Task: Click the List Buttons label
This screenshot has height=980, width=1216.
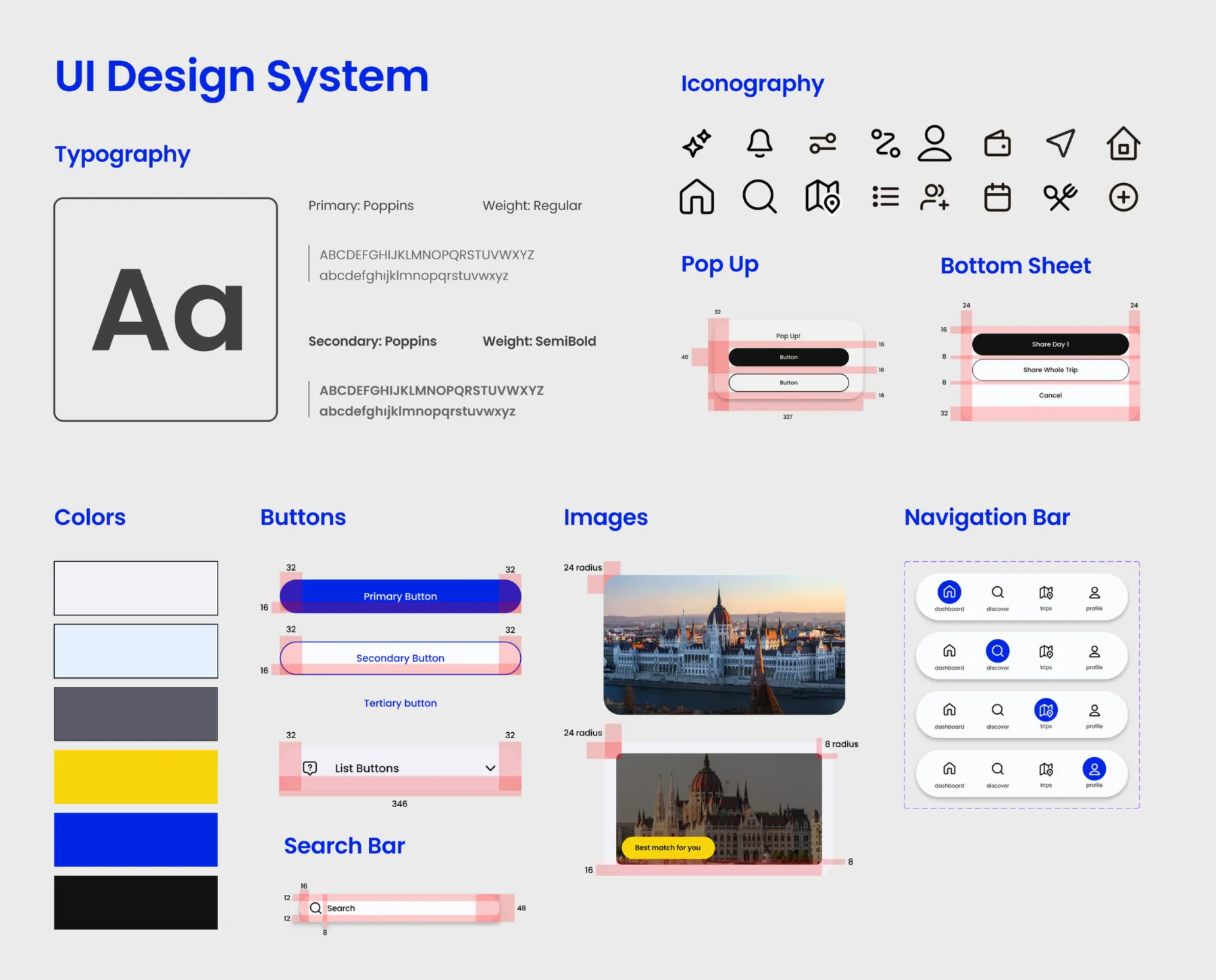Action: point(367,768)
